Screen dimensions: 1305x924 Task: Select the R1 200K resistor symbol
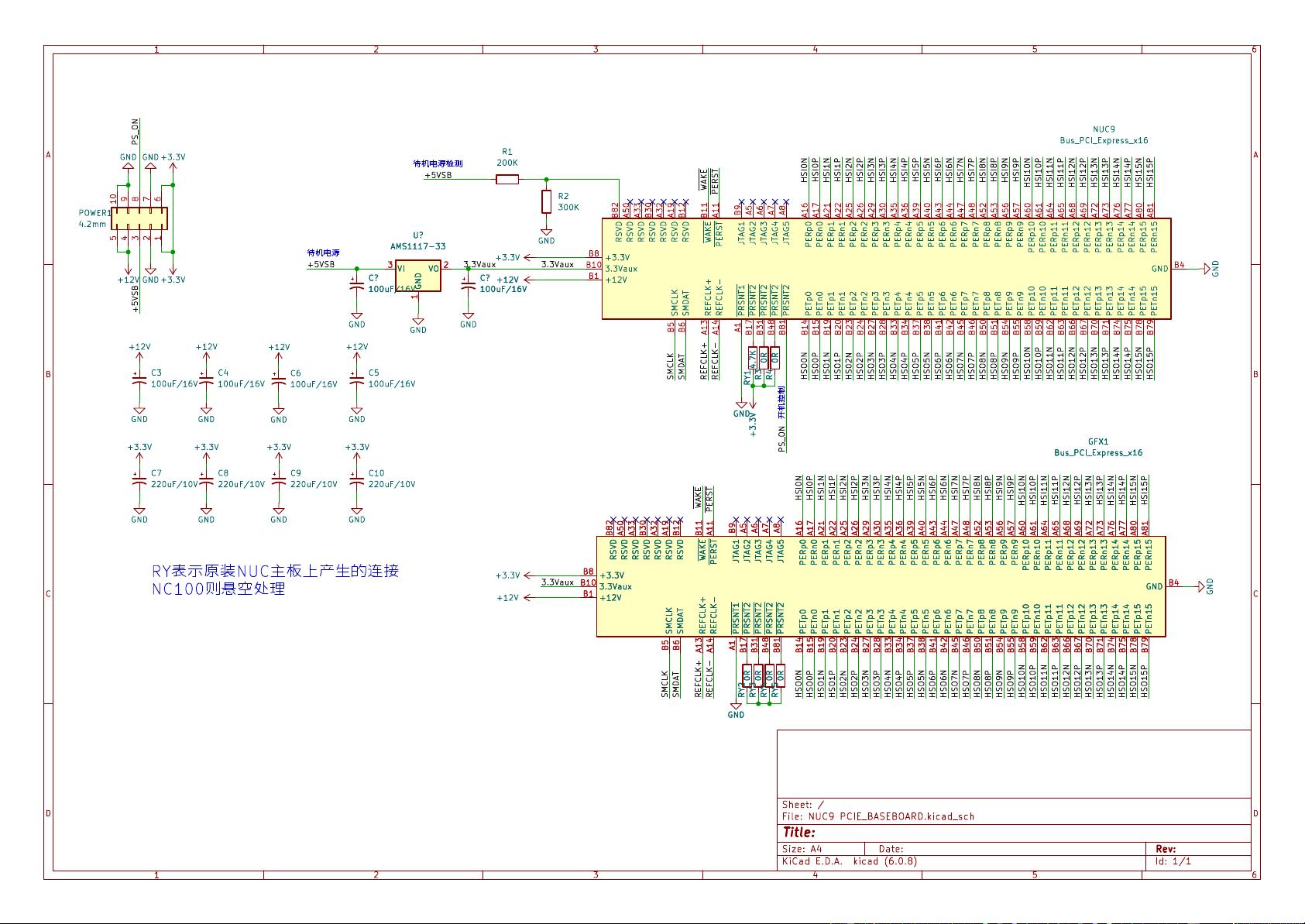point(507,180)
